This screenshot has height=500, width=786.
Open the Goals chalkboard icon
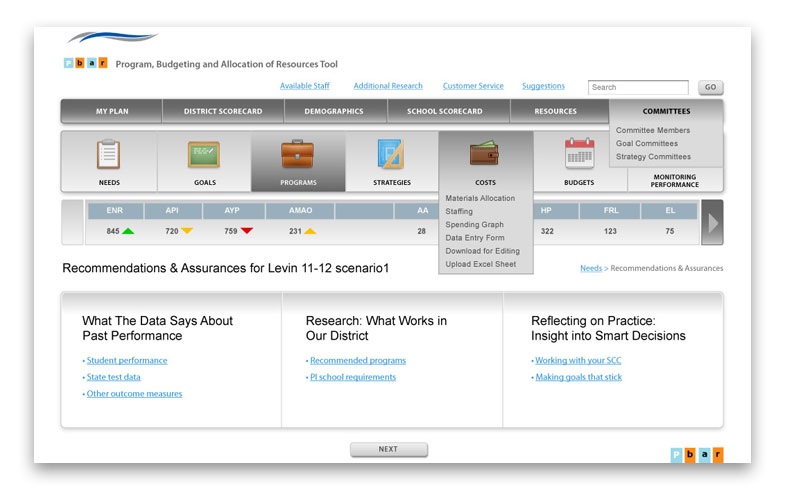point(204,155)
